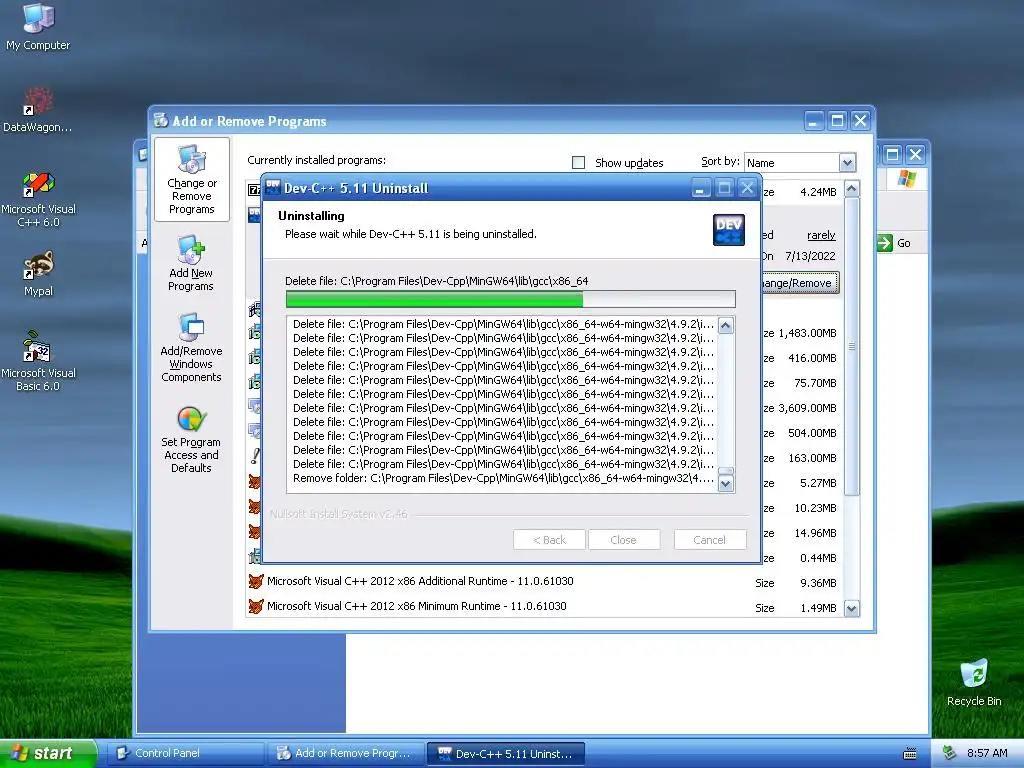Click the DEV logo in uninstall header

point(729,230)
